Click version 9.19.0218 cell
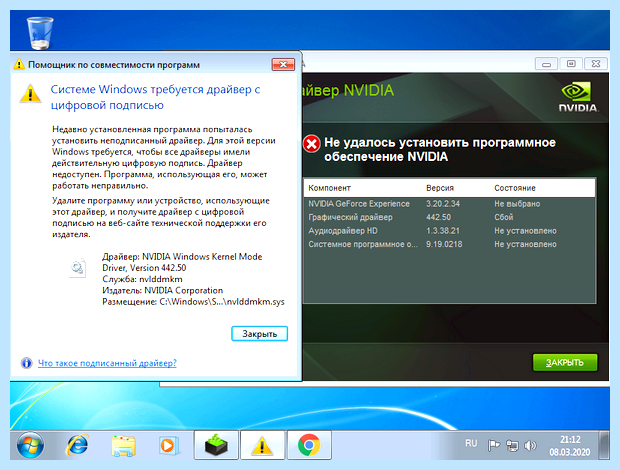620x470 pixels. coord(444,244)
